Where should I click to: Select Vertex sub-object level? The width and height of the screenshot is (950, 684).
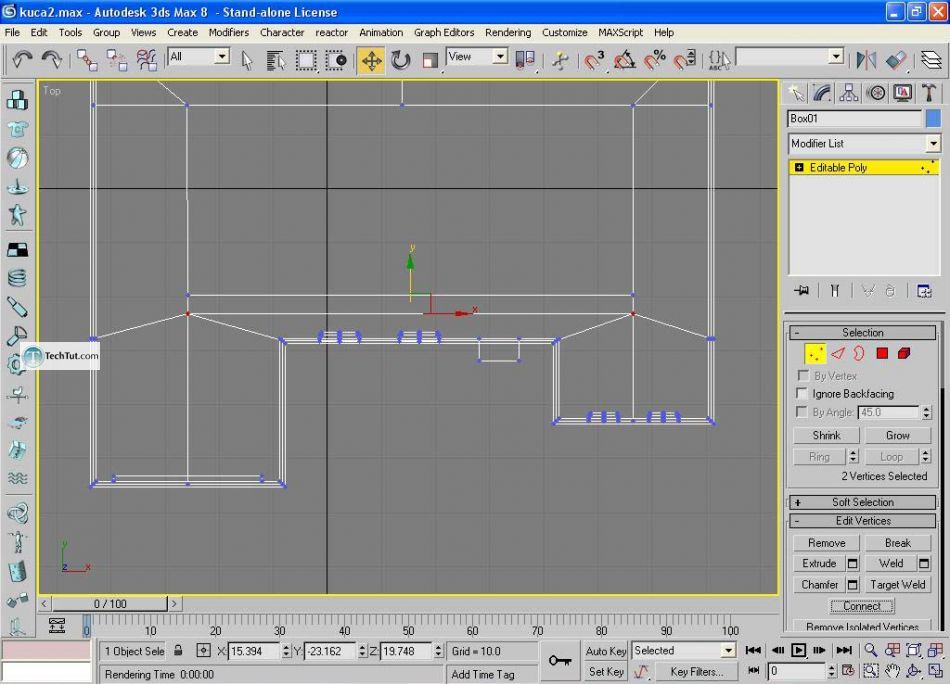coord(815,353)
